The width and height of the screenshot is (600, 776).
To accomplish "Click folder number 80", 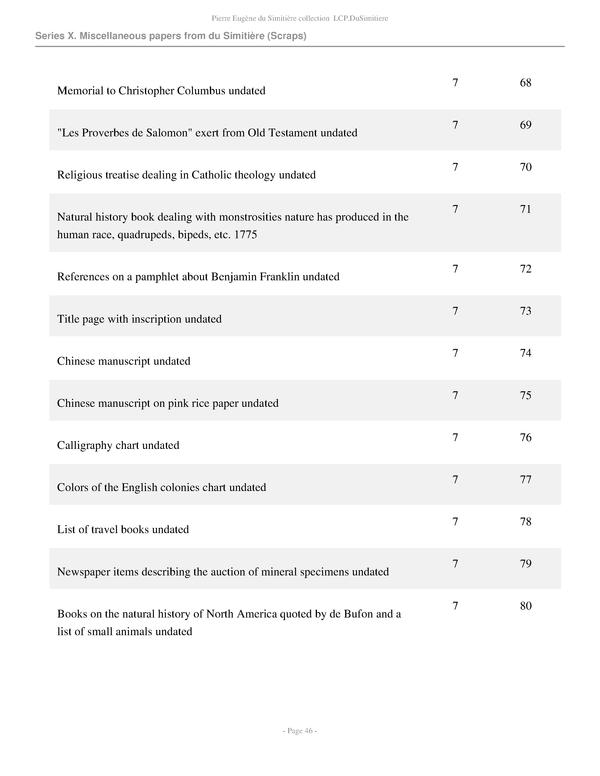I will [x=526, y=606].
